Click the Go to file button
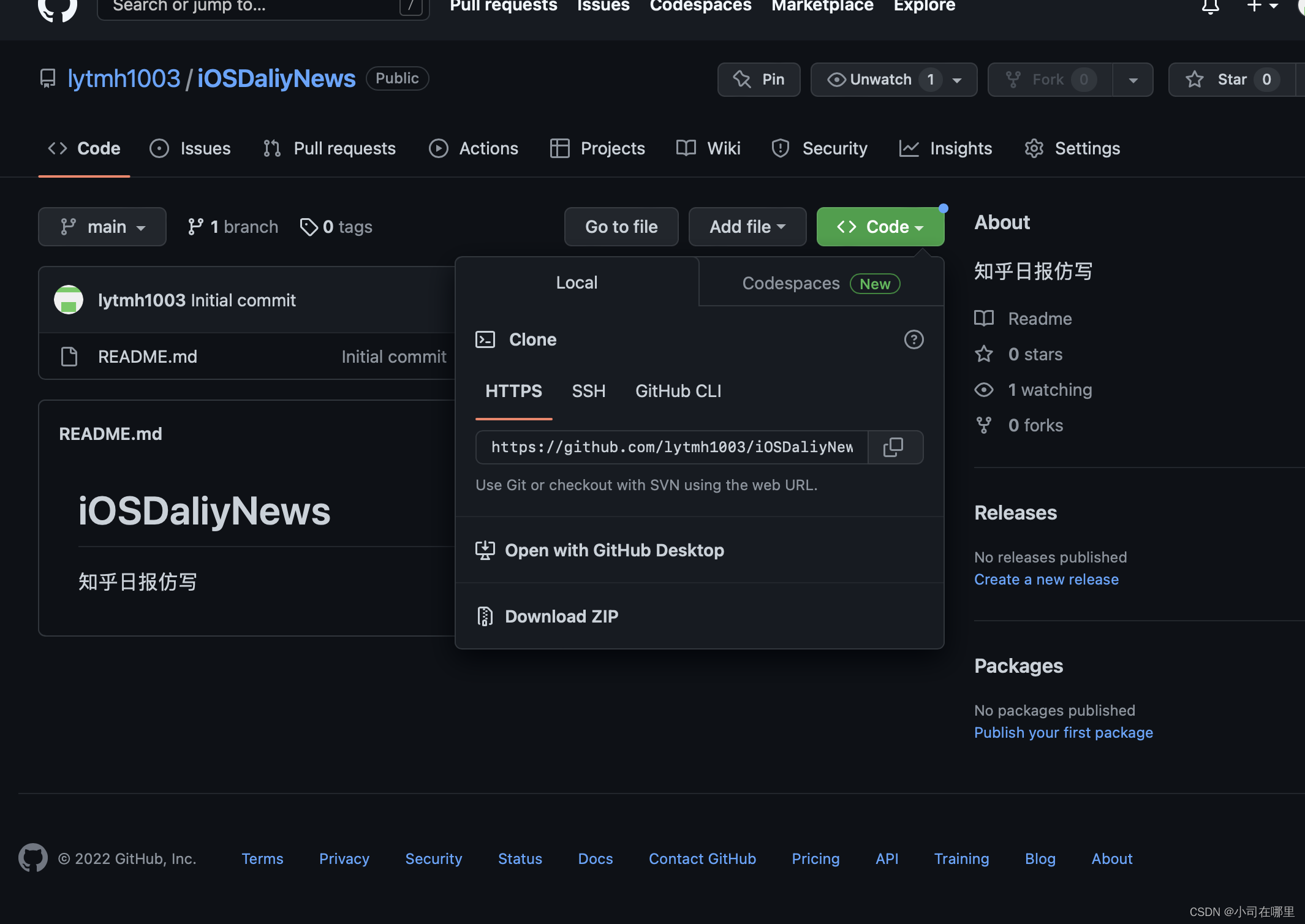 point(621,227)
